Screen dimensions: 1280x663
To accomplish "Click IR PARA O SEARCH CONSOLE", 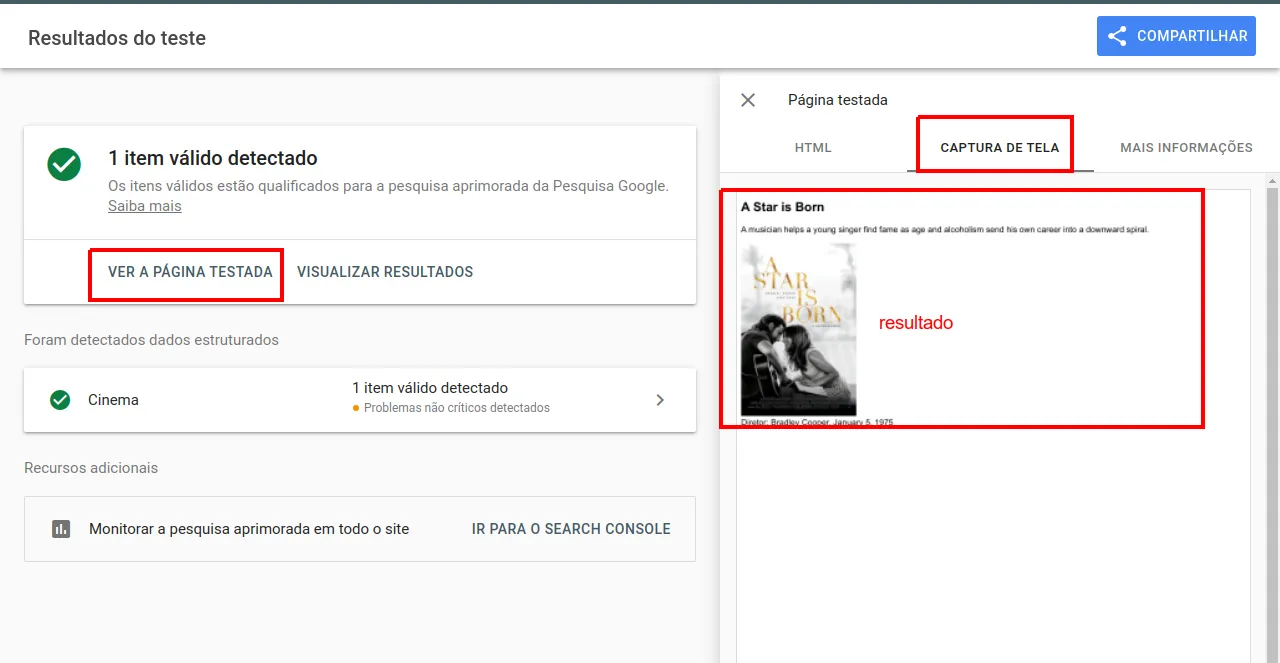I will (x=571, y=529).
